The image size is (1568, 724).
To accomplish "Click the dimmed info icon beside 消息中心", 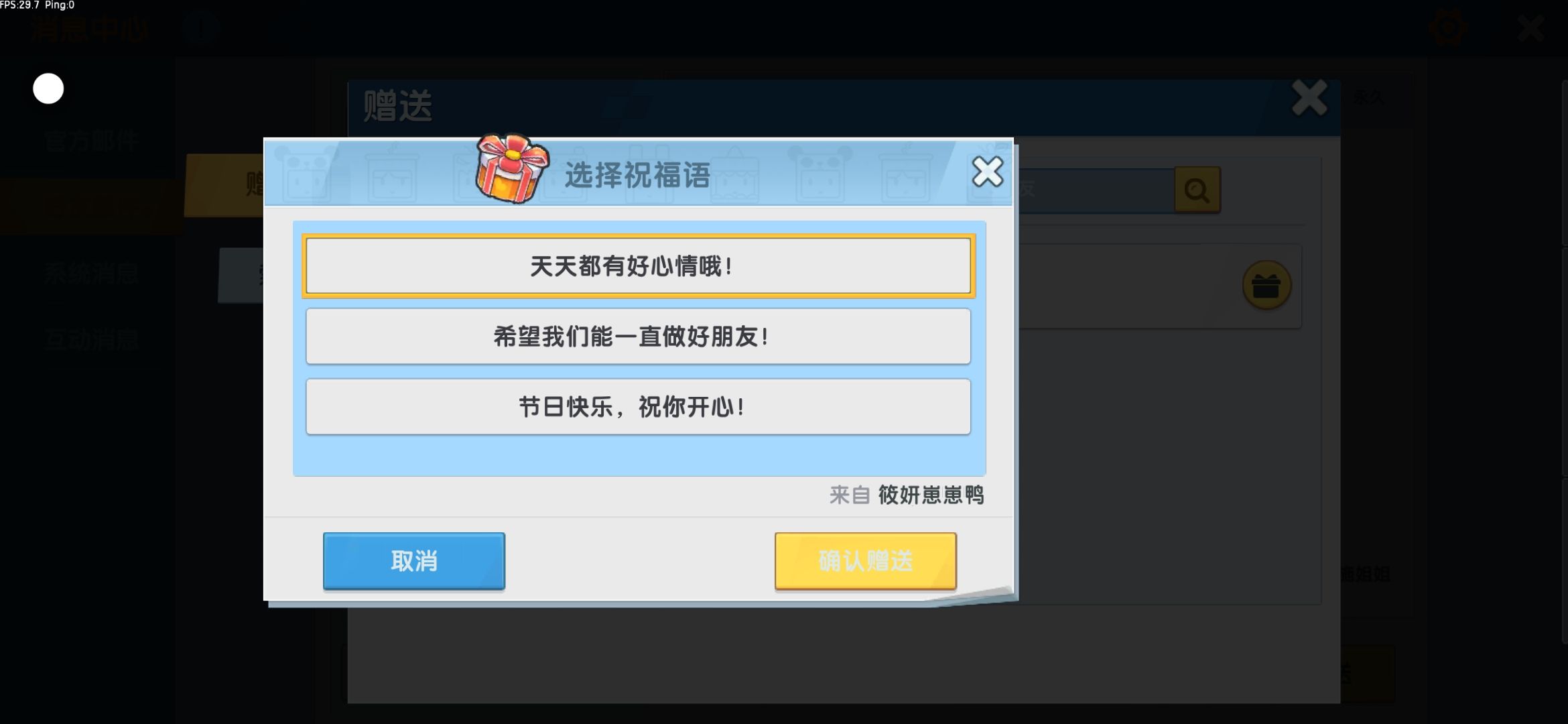I will pyautogui.click(x=200, y=28).
